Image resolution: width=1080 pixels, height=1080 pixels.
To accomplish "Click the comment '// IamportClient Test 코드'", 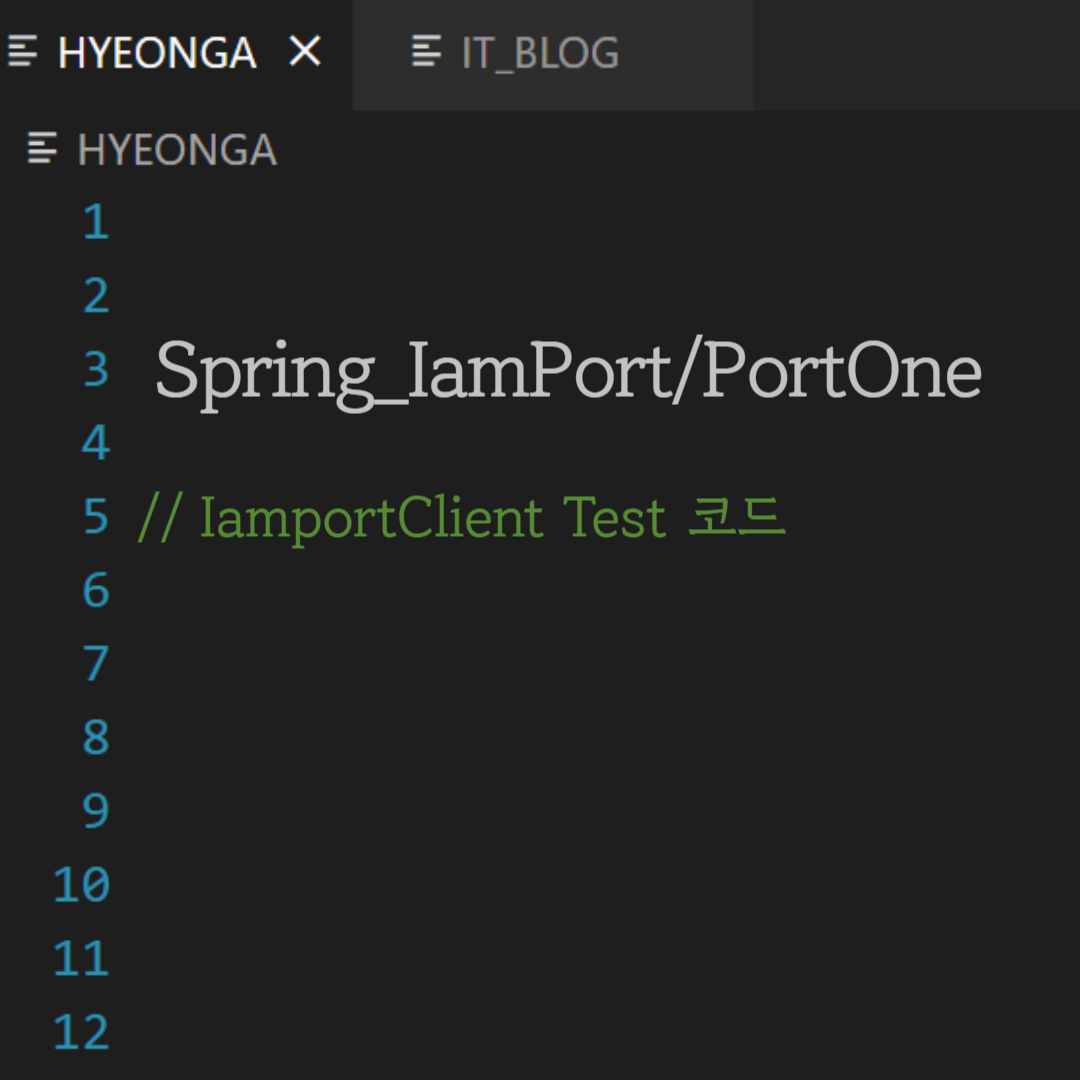I will click(x=461, y=518).
